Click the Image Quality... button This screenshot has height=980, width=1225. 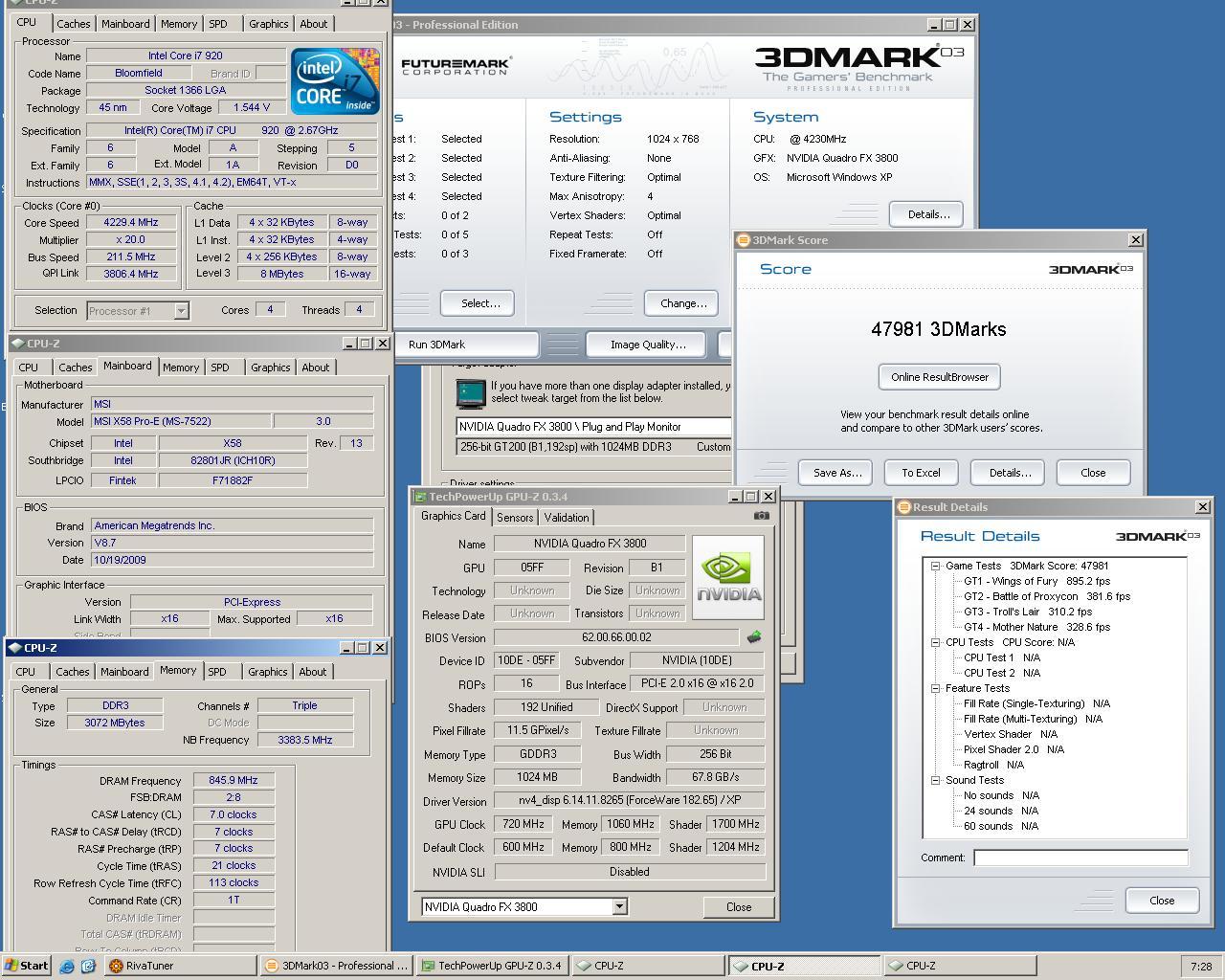[648, 345]
